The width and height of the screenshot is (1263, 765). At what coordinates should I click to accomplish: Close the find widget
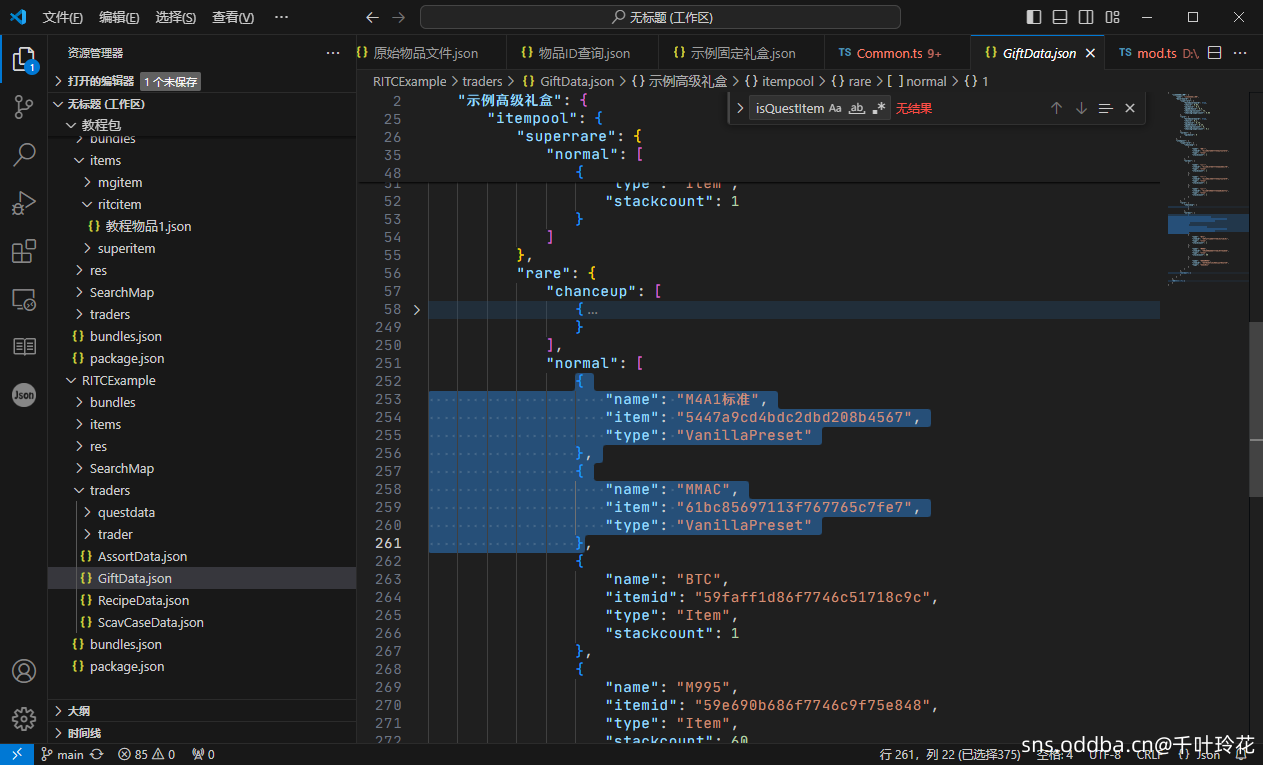[x=1130, y=108]
